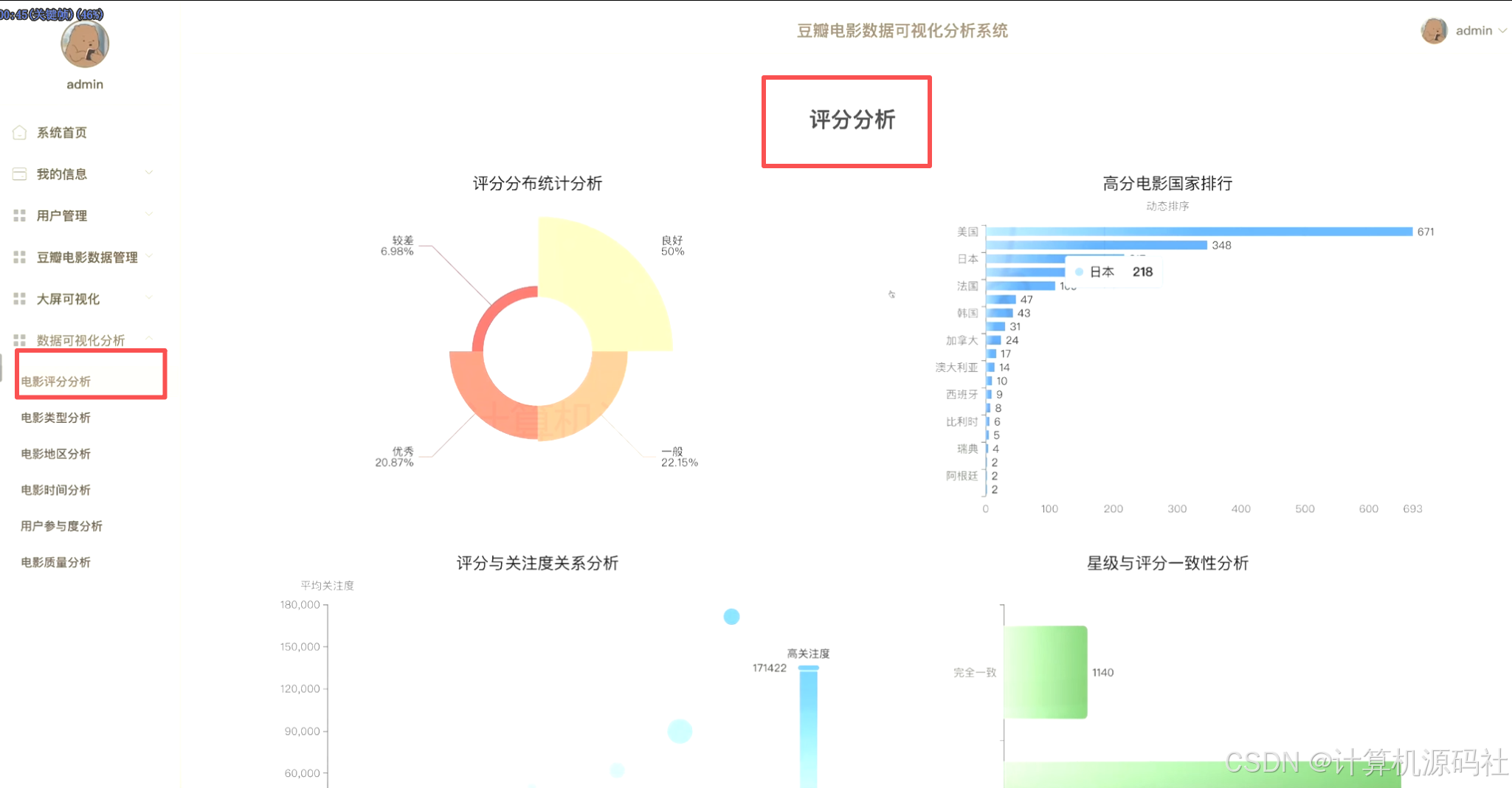Click the 完全一致 green block
Screen dimensions: 1512x788
coord(1046,672)
